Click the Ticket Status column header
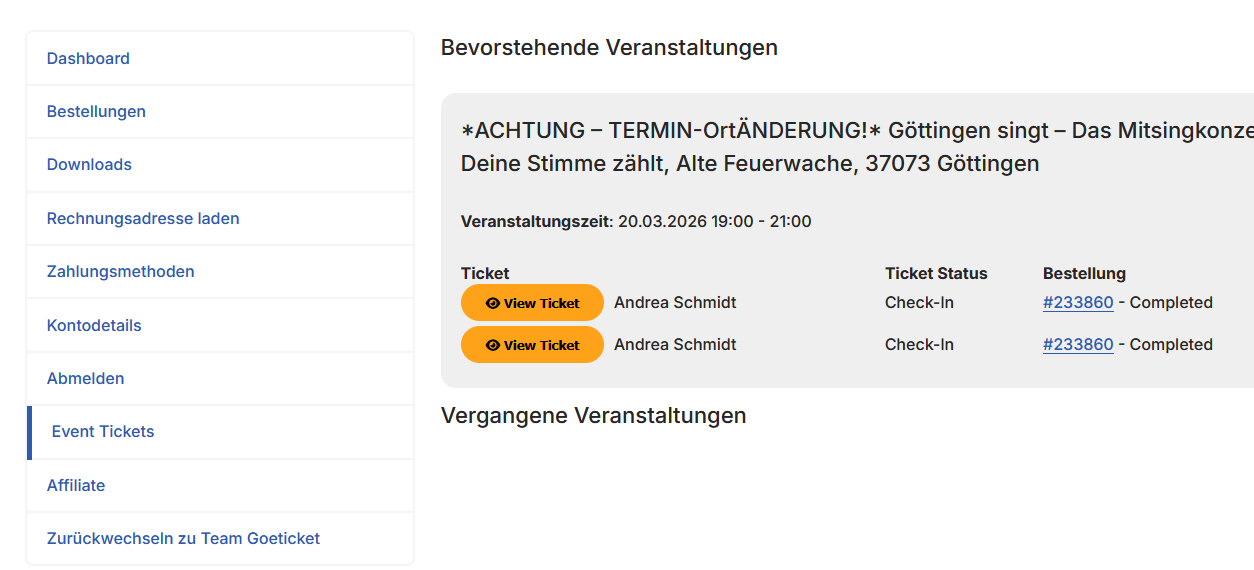This screenshot has width=1254, height=570. coord(936,274)
